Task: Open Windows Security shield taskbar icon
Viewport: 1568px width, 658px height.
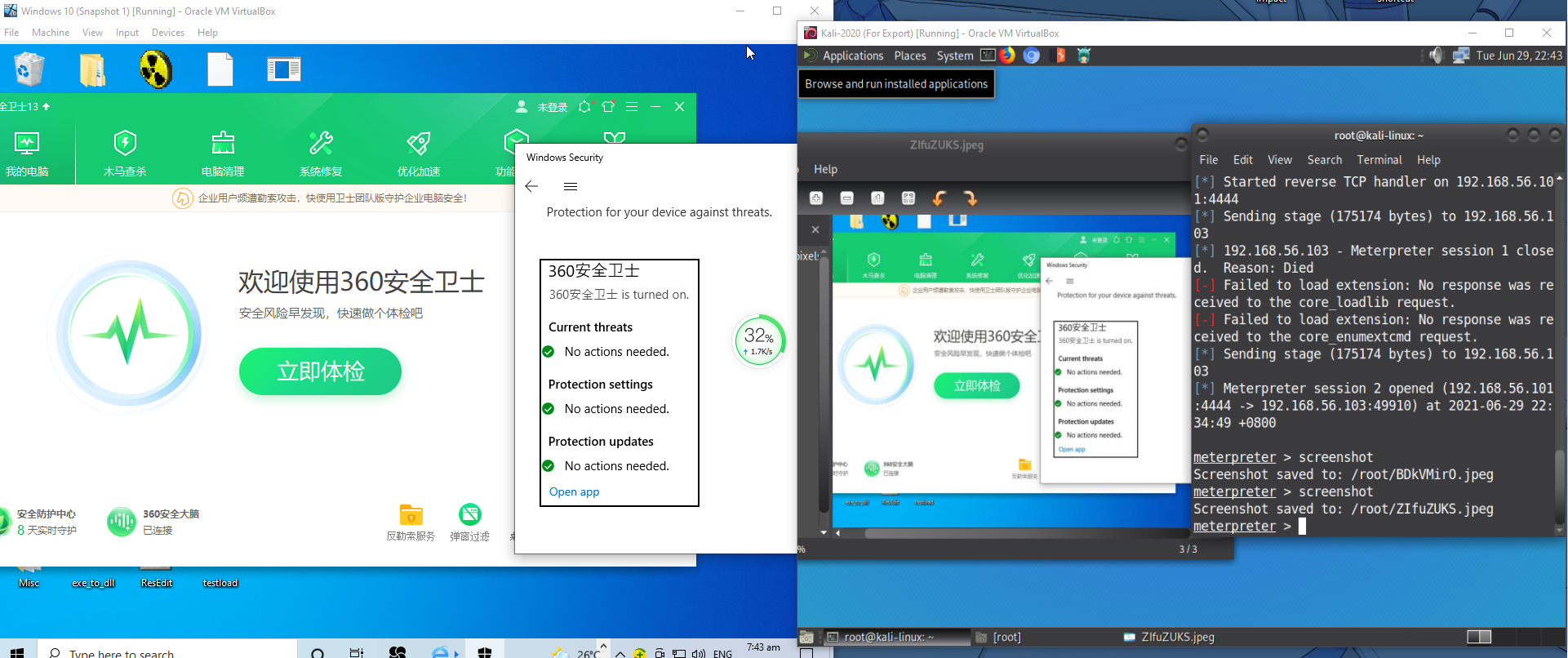Action: point(485,652)
